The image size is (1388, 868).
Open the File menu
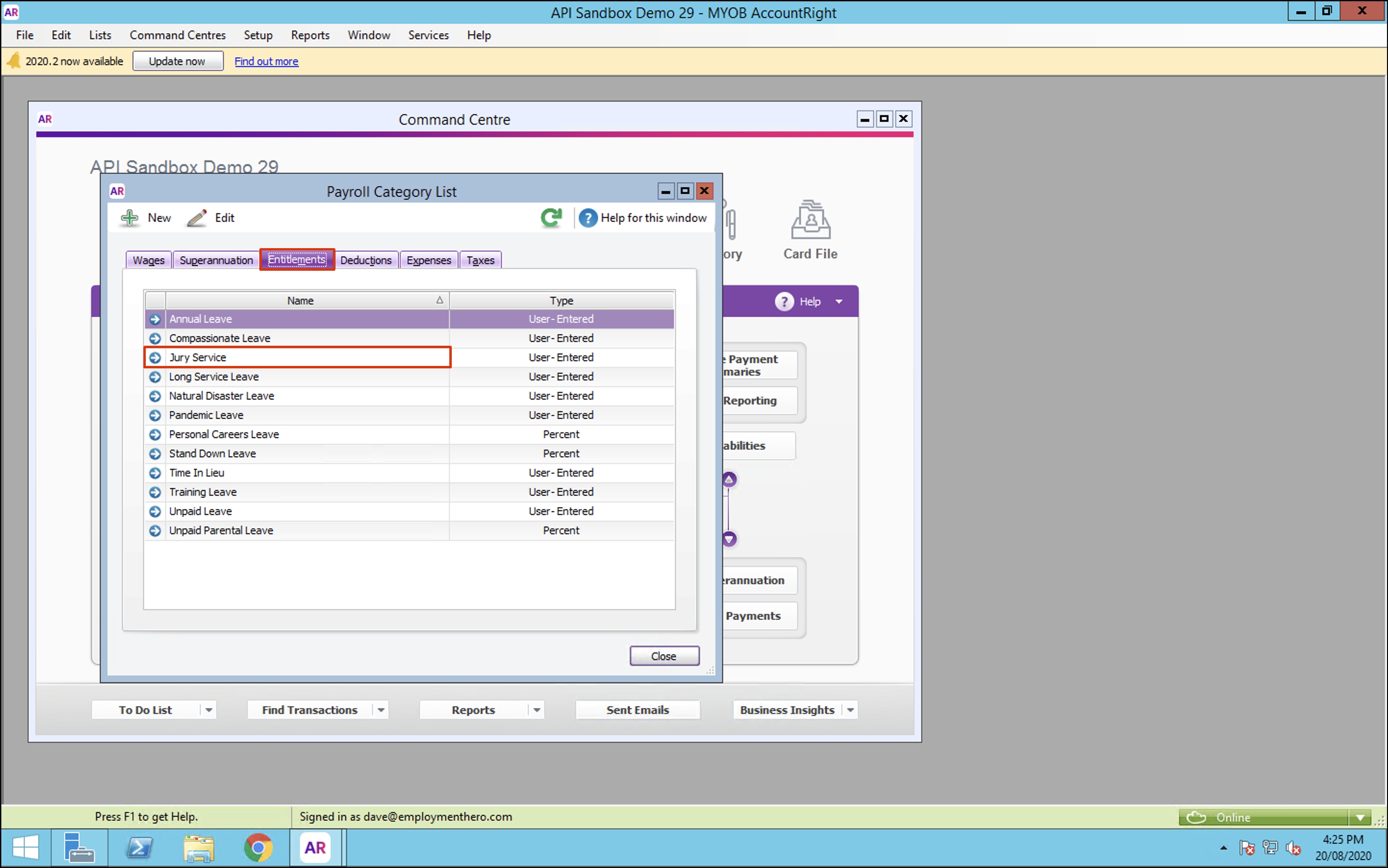[25, 35]
